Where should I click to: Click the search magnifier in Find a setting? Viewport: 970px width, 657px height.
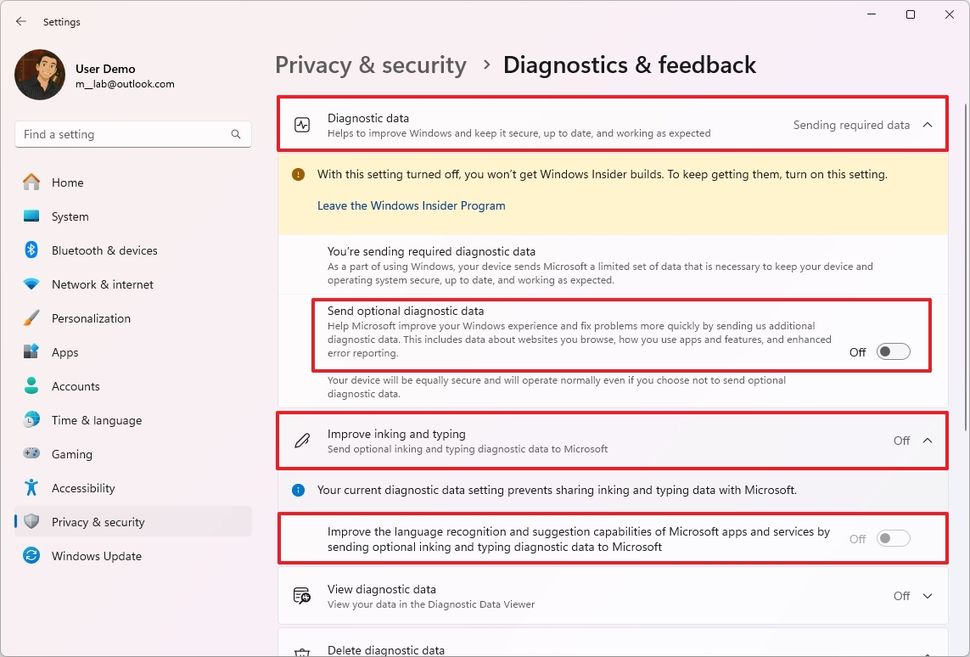click(235, 134)
